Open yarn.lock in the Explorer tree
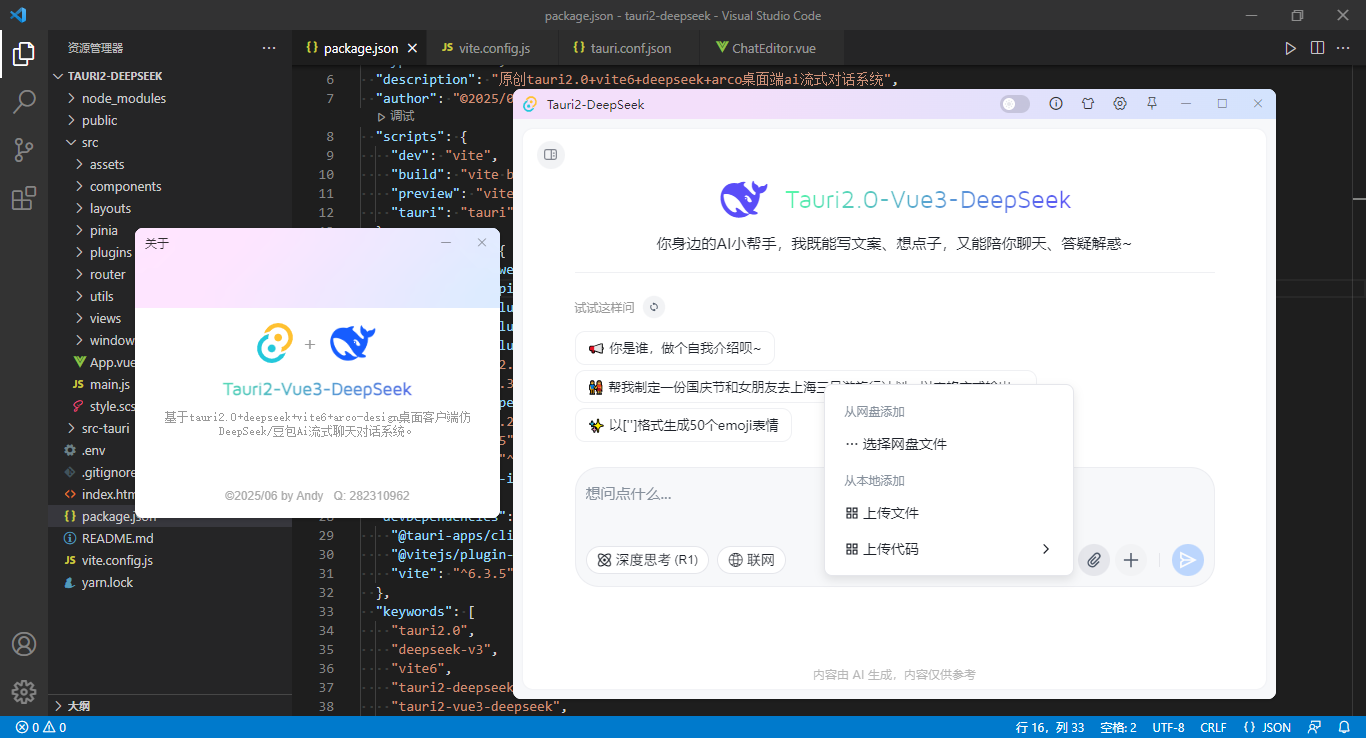The image size is (1366, 738). 170,582
